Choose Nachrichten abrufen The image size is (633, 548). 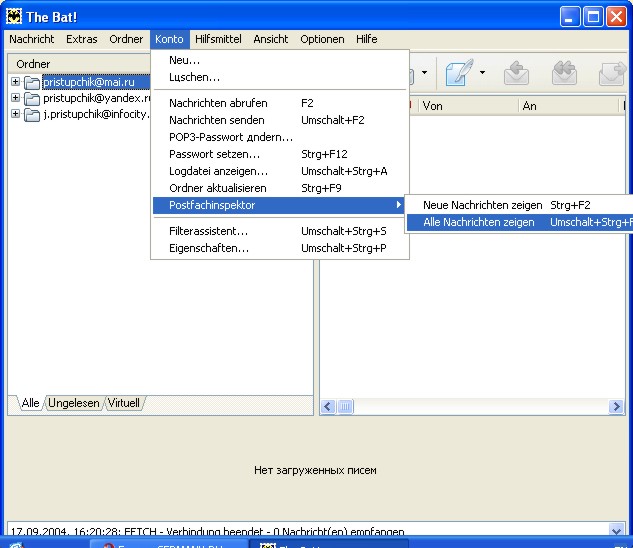280,103
